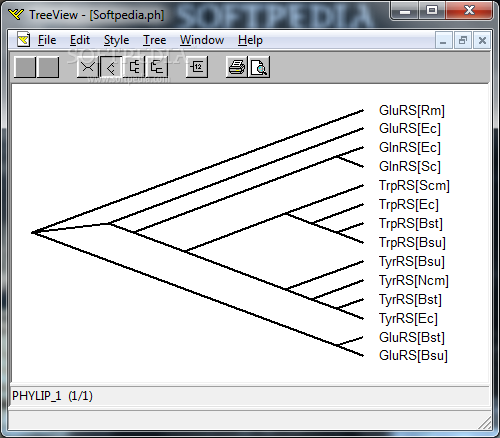
Task: Click the GluRS[Ec] taxon label
Action: [410, 128]
